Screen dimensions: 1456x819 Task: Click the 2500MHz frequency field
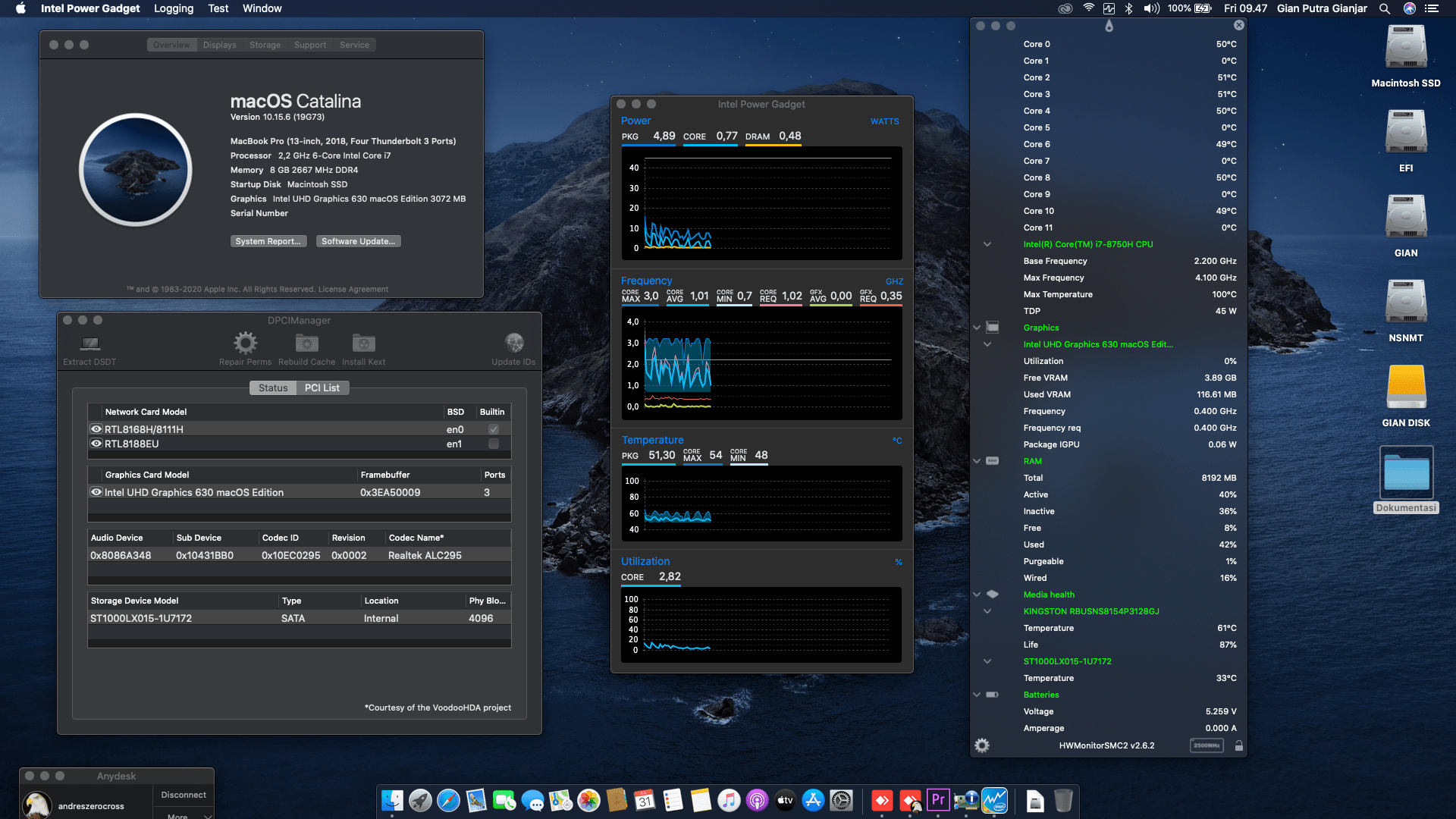1206,745
